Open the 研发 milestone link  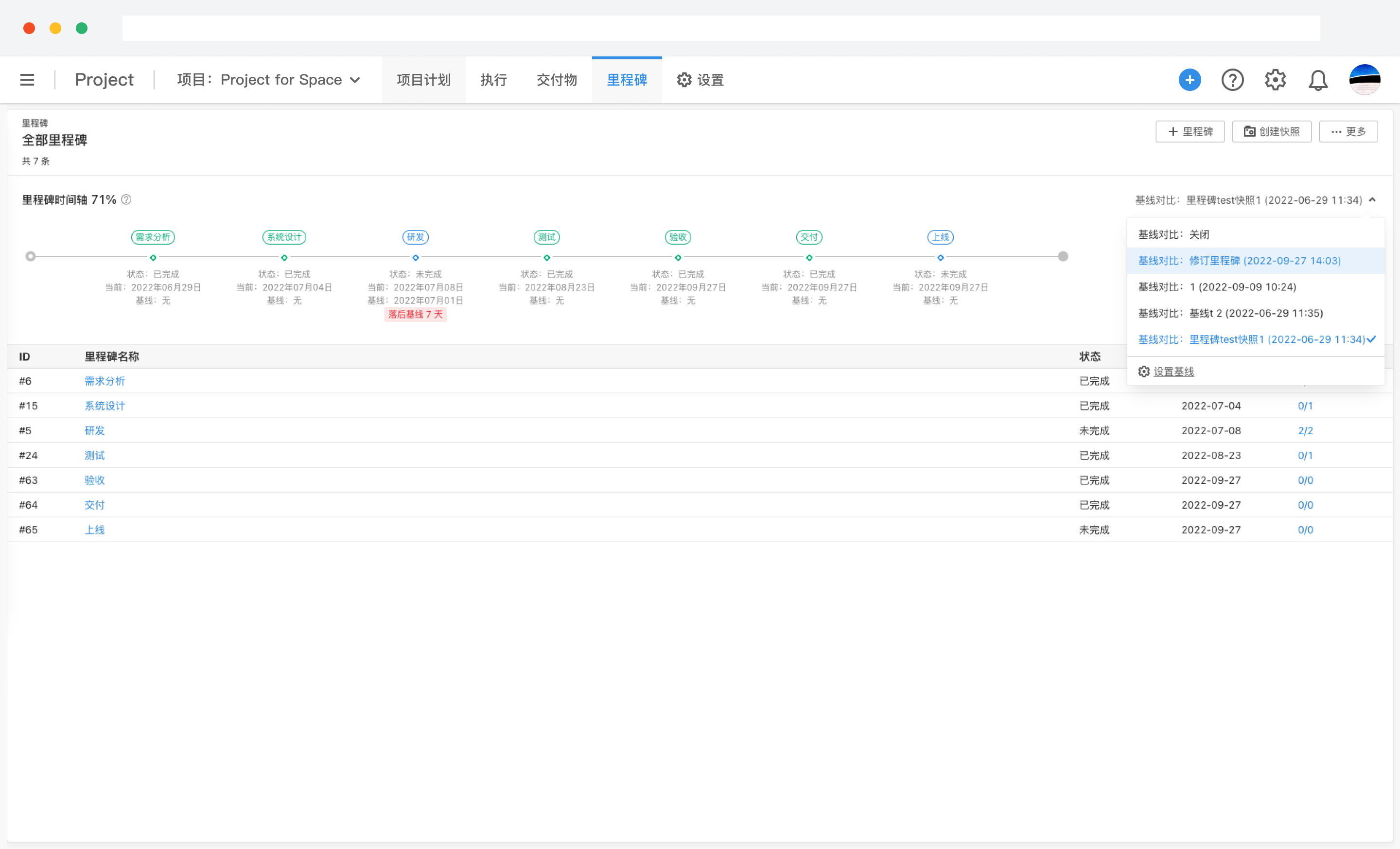(x=94, y=430)
